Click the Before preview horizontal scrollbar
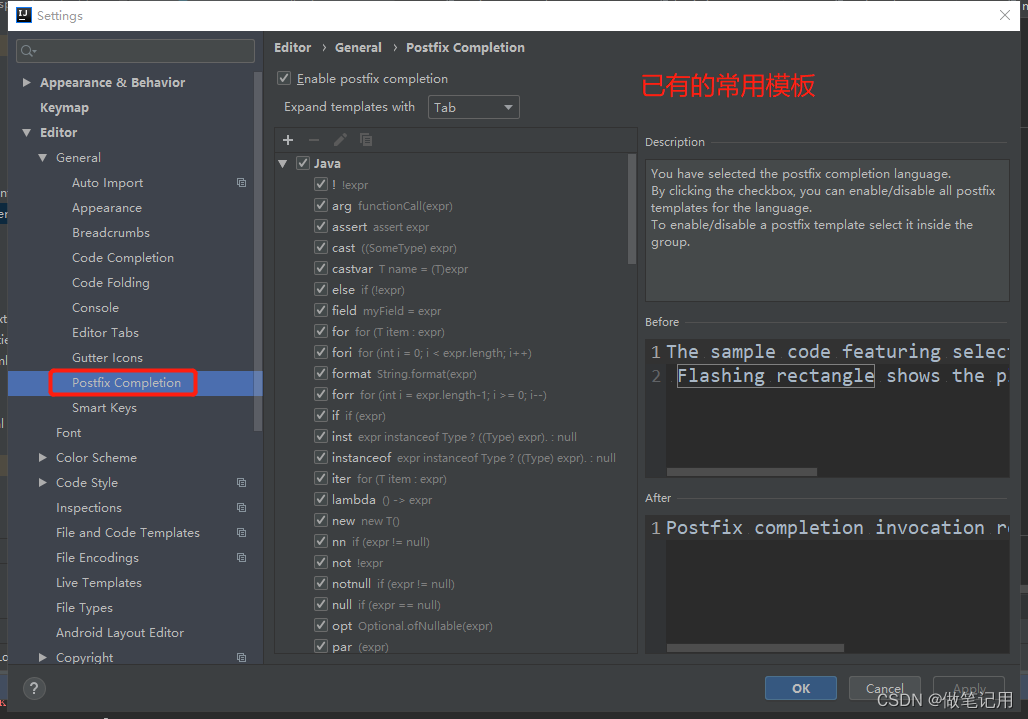The height and width of the screenshot is (719, 1028). coord(741,472)
